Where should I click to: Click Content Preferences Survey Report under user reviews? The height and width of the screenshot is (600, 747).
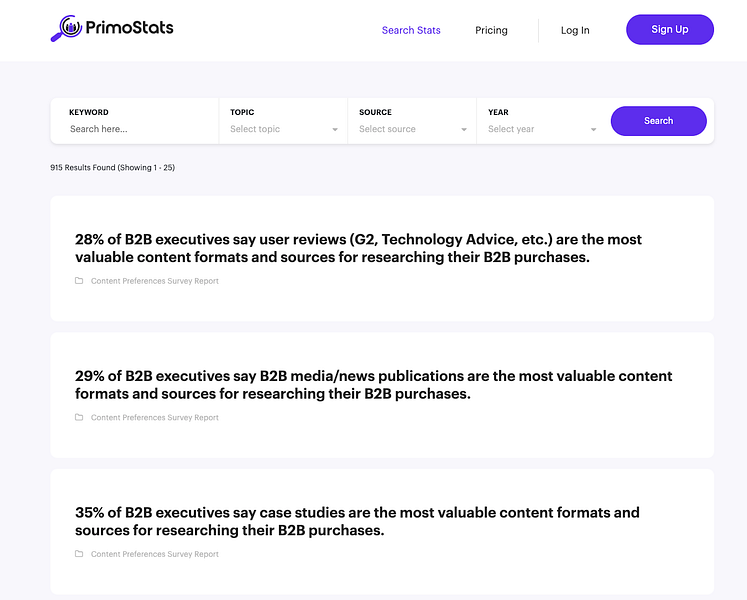pos(155,281)
